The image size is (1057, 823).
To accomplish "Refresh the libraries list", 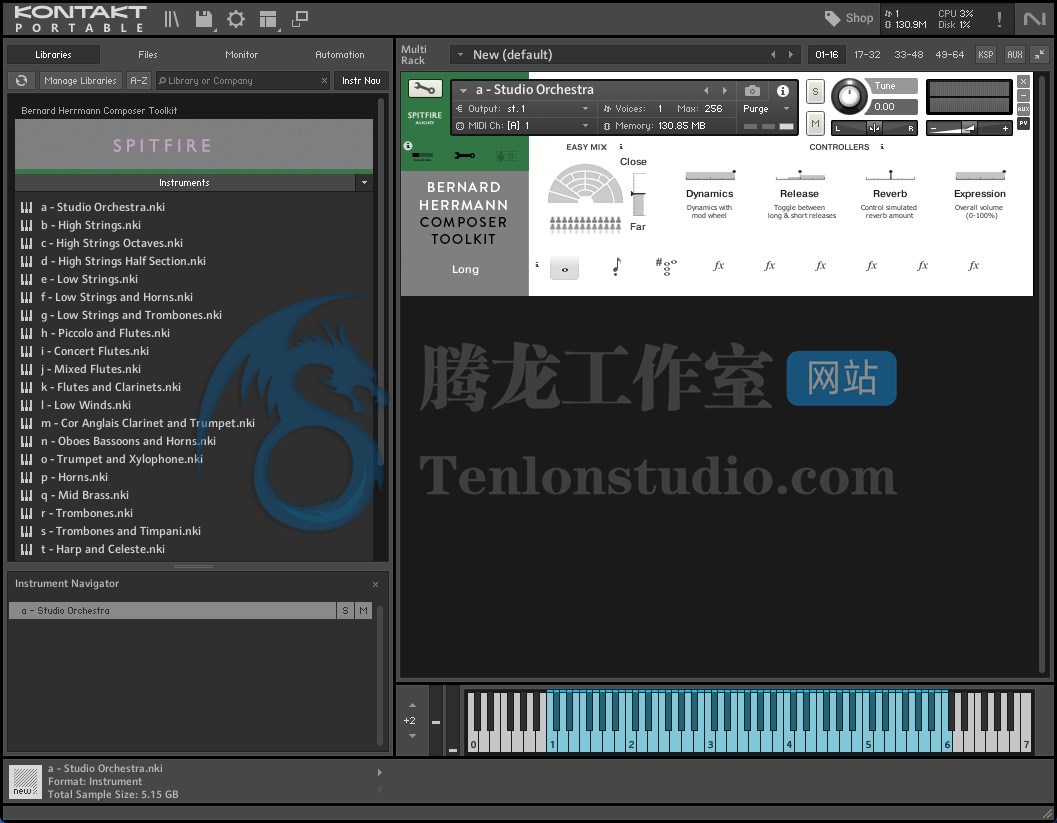I will [x=22, y=80].
